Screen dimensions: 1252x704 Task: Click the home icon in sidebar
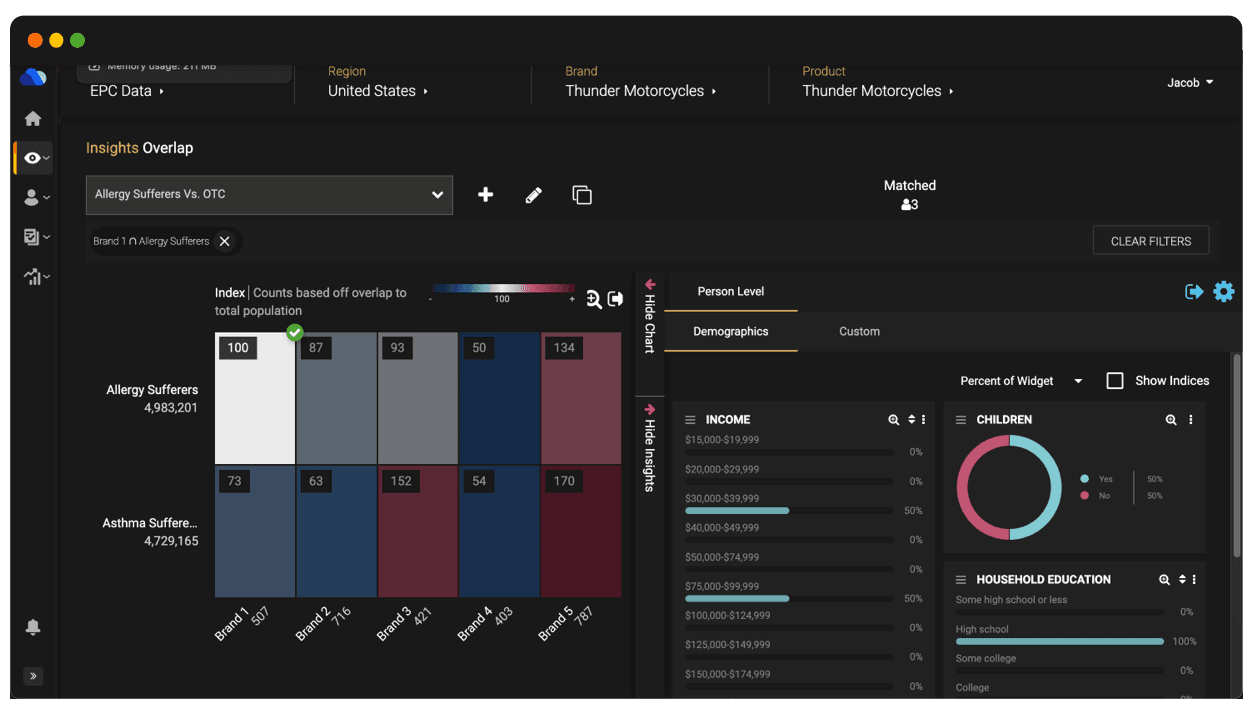pos(33,119)
